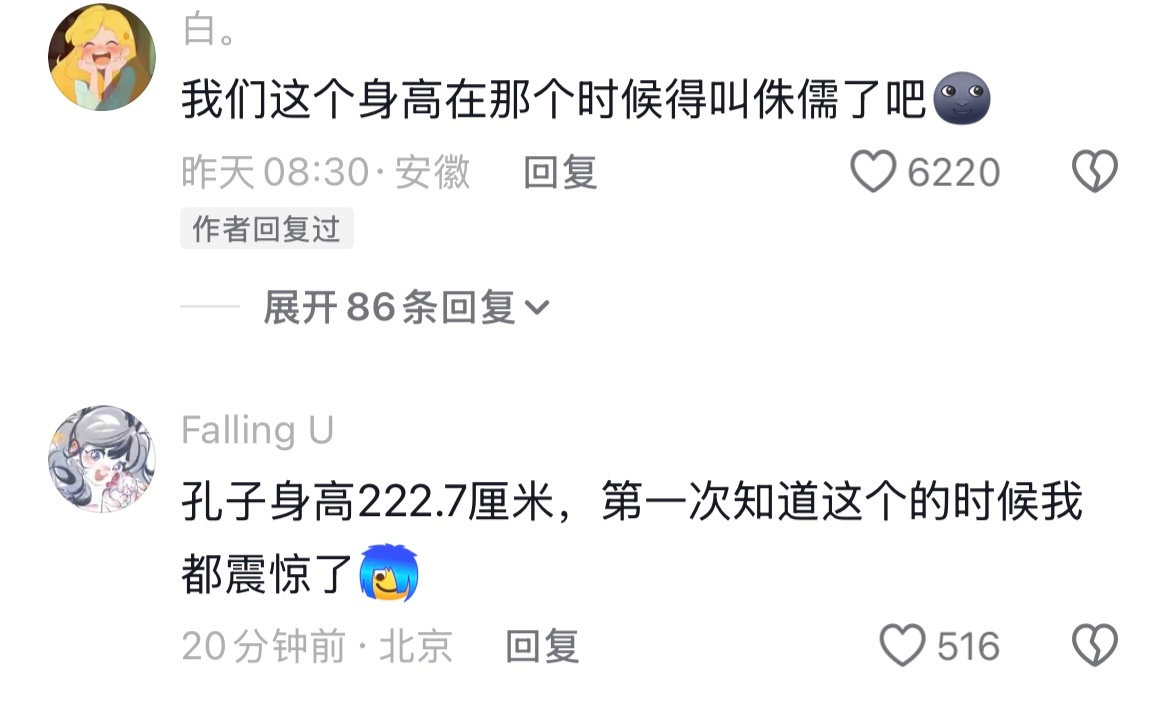1170x704 pixels.
Task: Like Falling U's comment with heart icon
Action: [x=902, y=645]
